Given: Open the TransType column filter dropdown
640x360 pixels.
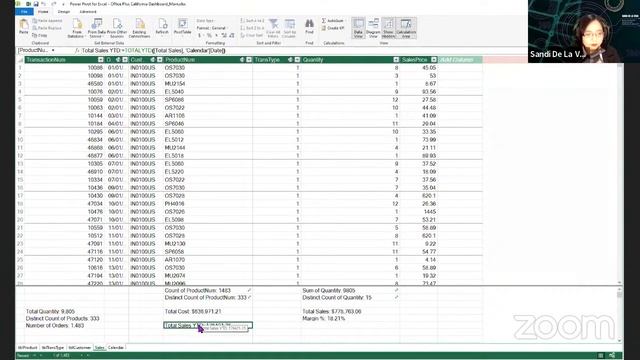Looking at the screenshot, I should pyautogui.click(x=297, y=60).
